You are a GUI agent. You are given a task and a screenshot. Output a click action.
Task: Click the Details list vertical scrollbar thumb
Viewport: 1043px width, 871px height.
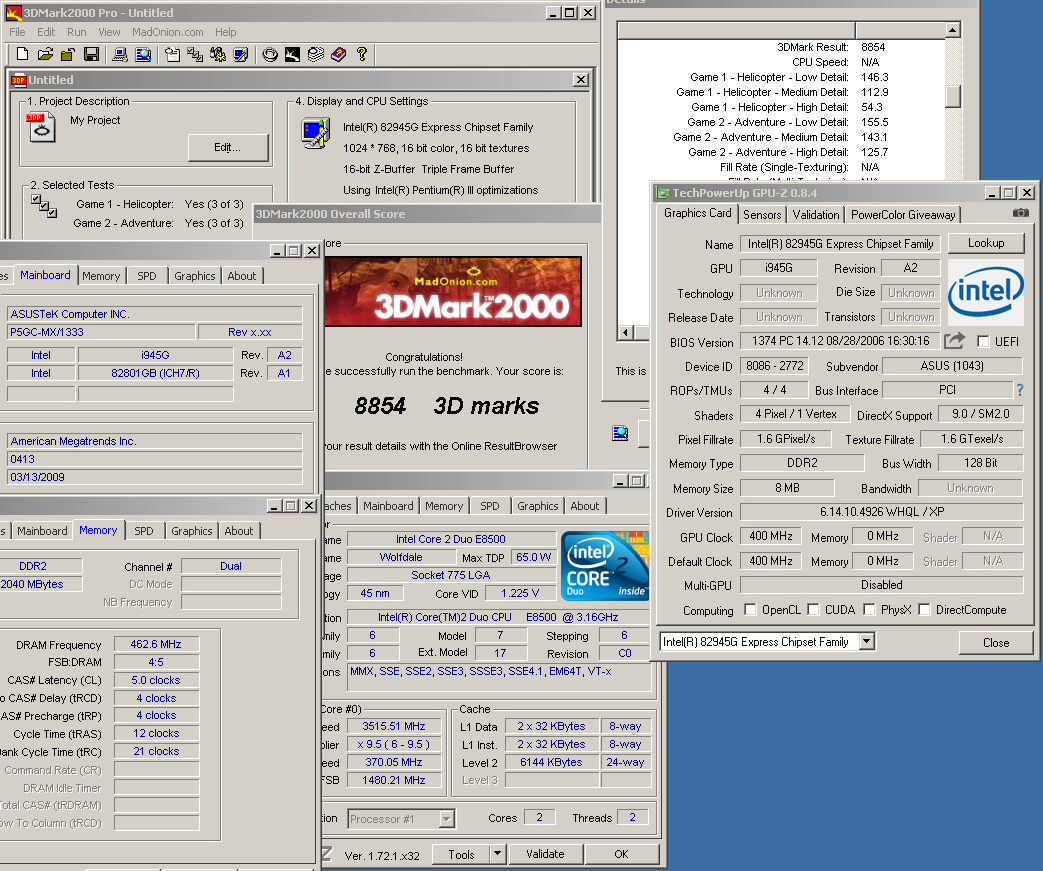[x=953, y=96]
